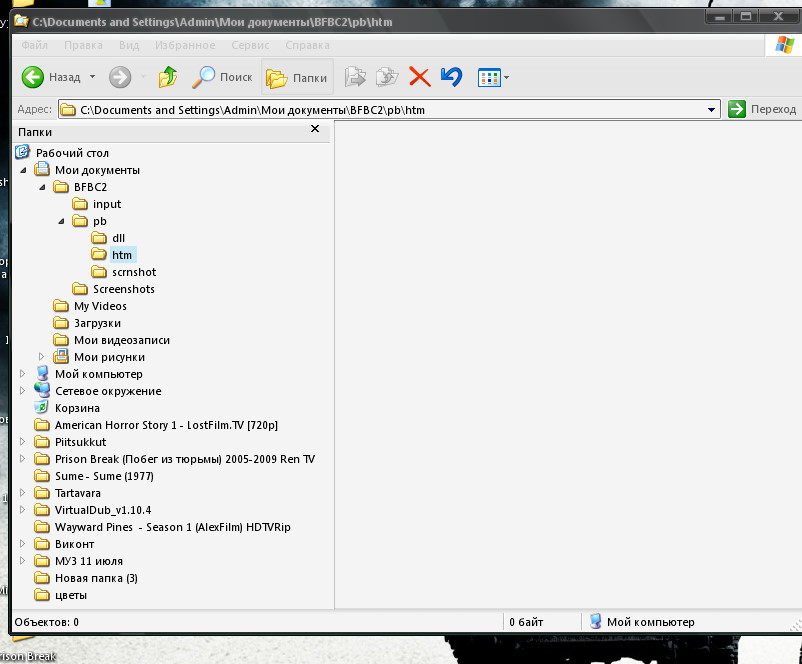The height and width of the screenshot is (664, 802).
Task: Open the Правка menu
Action: 83,45
